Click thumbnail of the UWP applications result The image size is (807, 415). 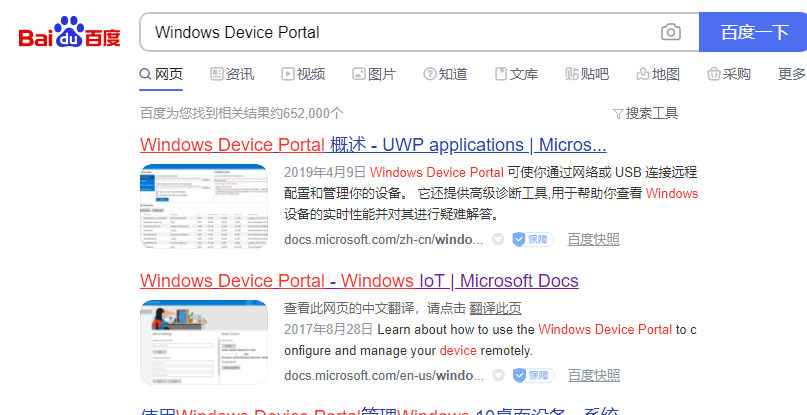[x=204, y=206]
